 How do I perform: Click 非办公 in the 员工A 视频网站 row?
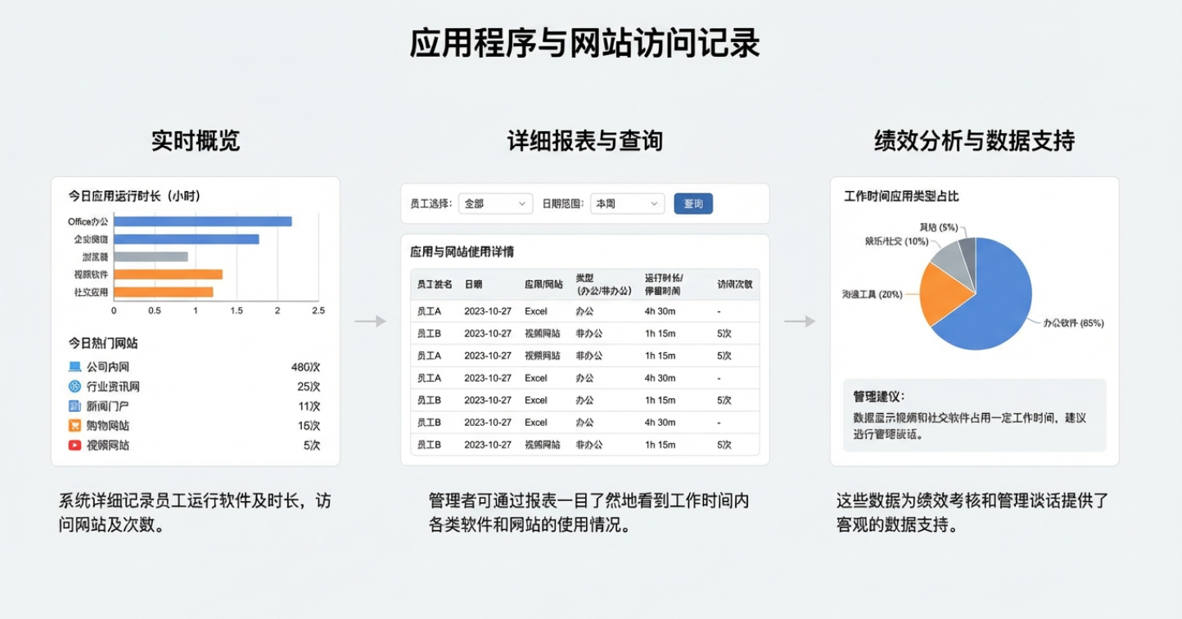pos(589,355)
